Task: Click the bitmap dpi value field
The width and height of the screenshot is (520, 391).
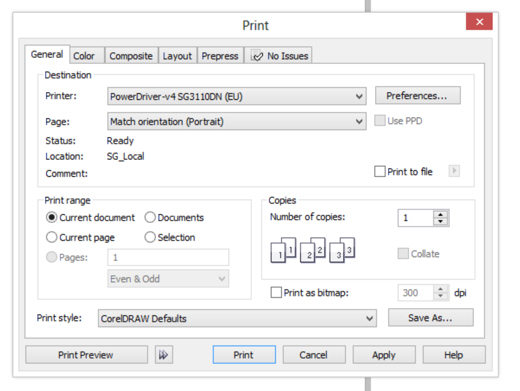Action: coord(416,293)
